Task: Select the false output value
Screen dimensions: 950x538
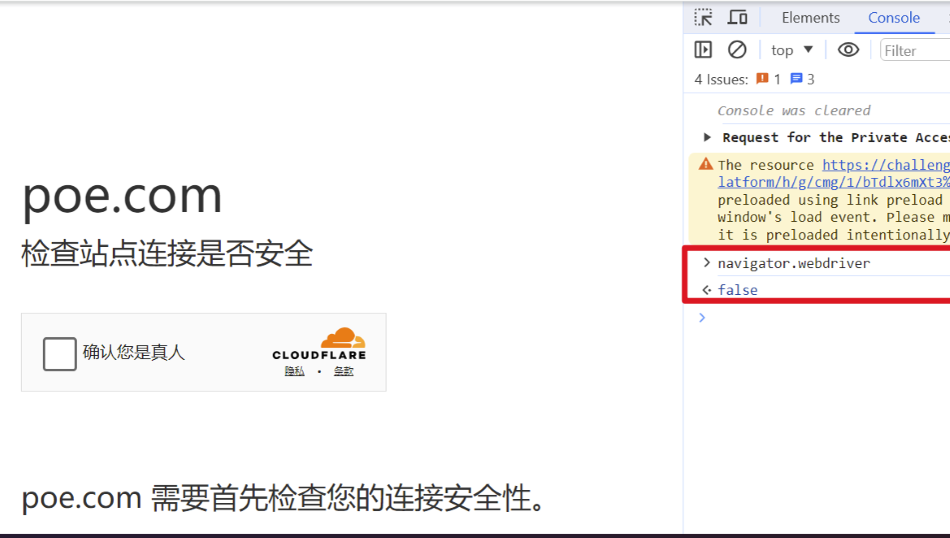Action: click(737, 290)
